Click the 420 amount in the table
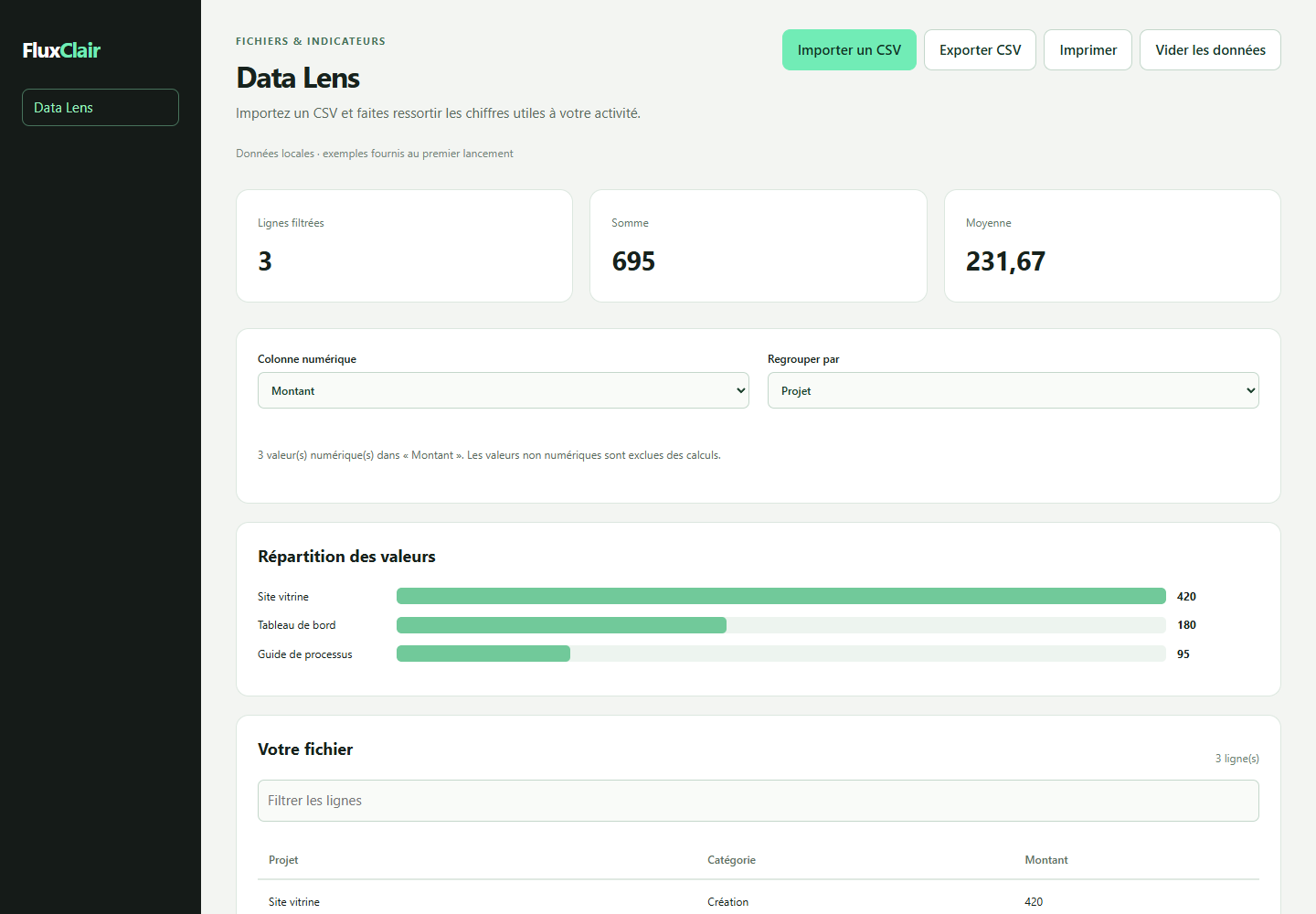The width and height of the screenshot is (1316, 914). pyautogui.click(x=1034, y=902)
